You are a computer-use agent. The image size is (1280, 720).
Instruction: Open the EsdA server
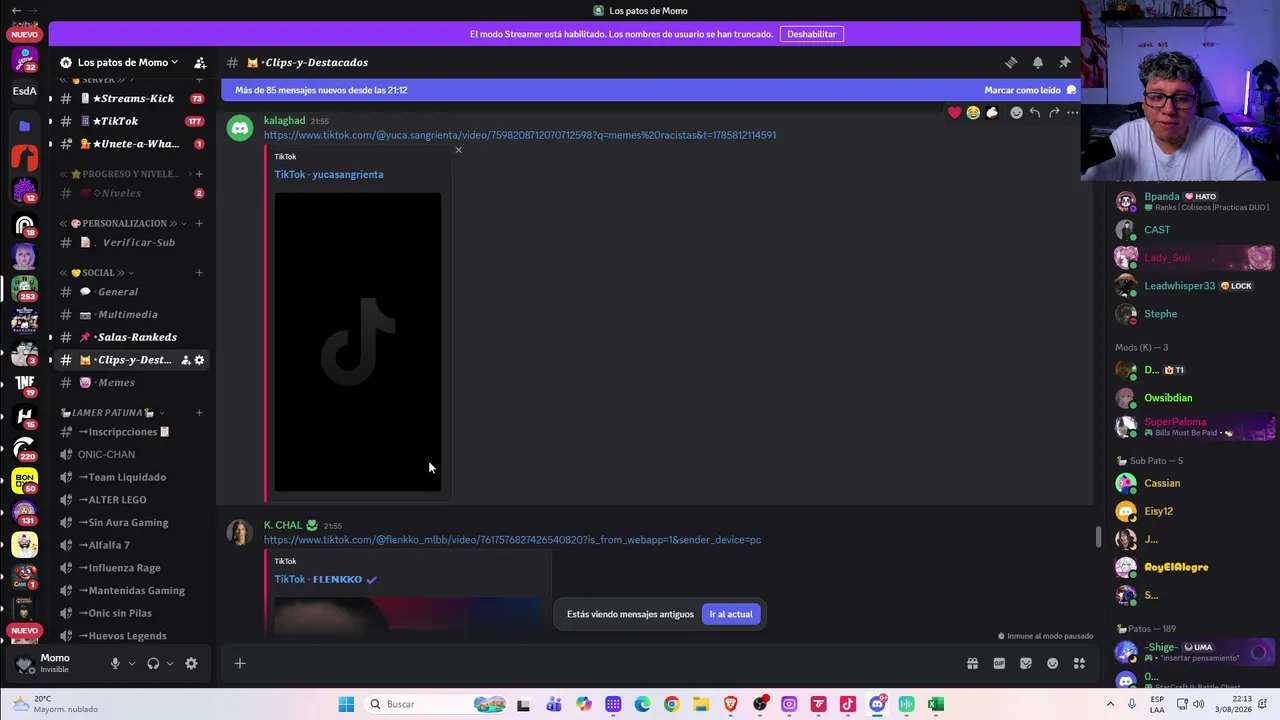pos(25,91)
